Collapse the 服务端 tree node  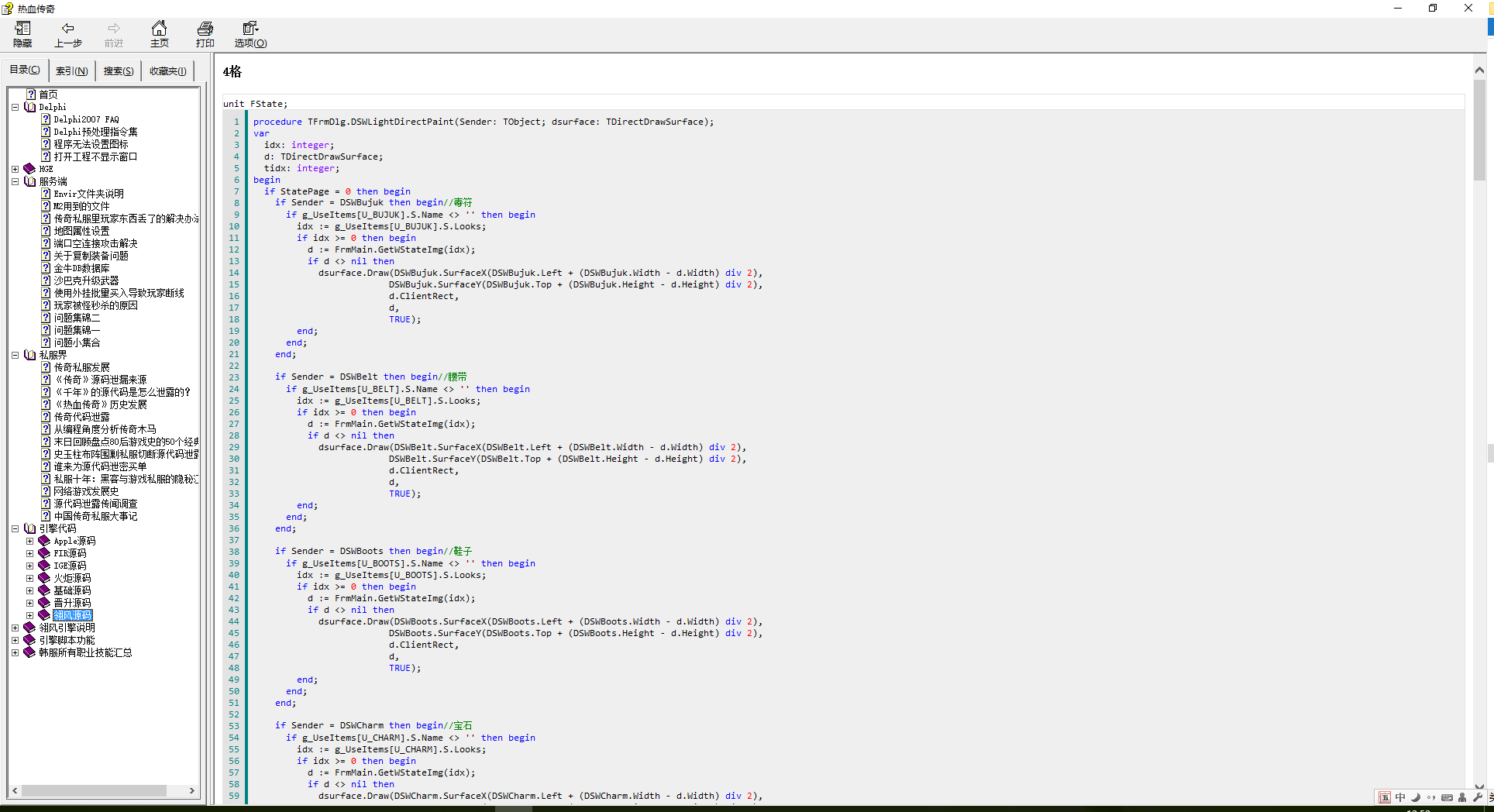15,181
